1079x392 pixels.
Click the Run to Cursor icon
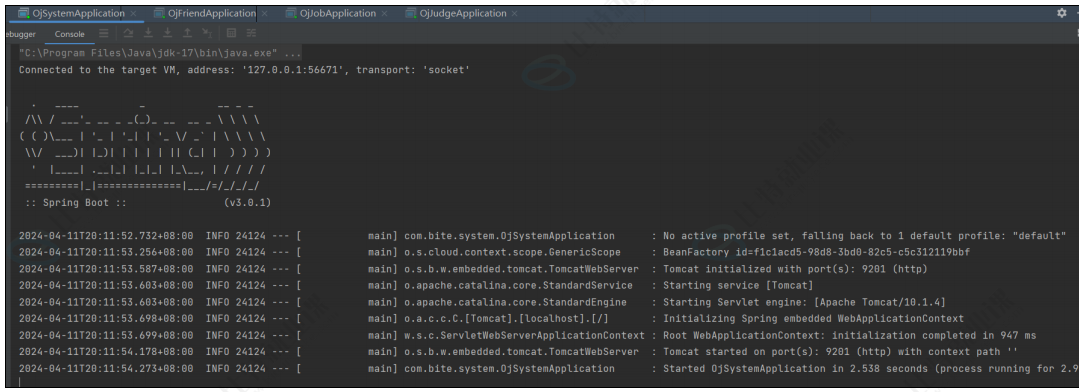(x=207, y=33)
